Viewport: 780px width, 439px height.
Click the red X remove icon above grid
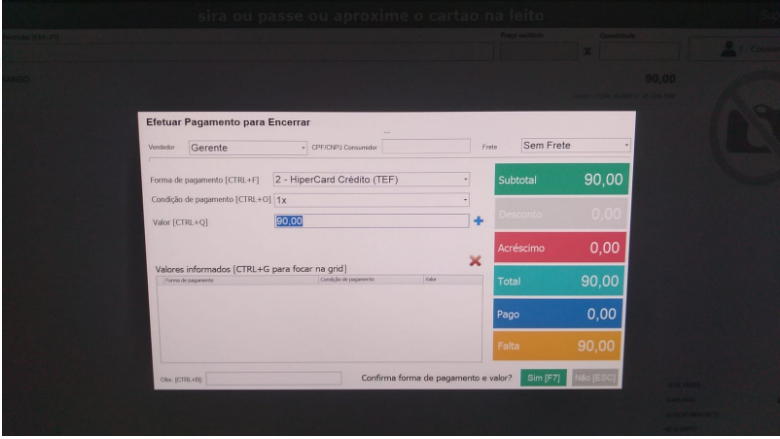click(x=475, y=261)
